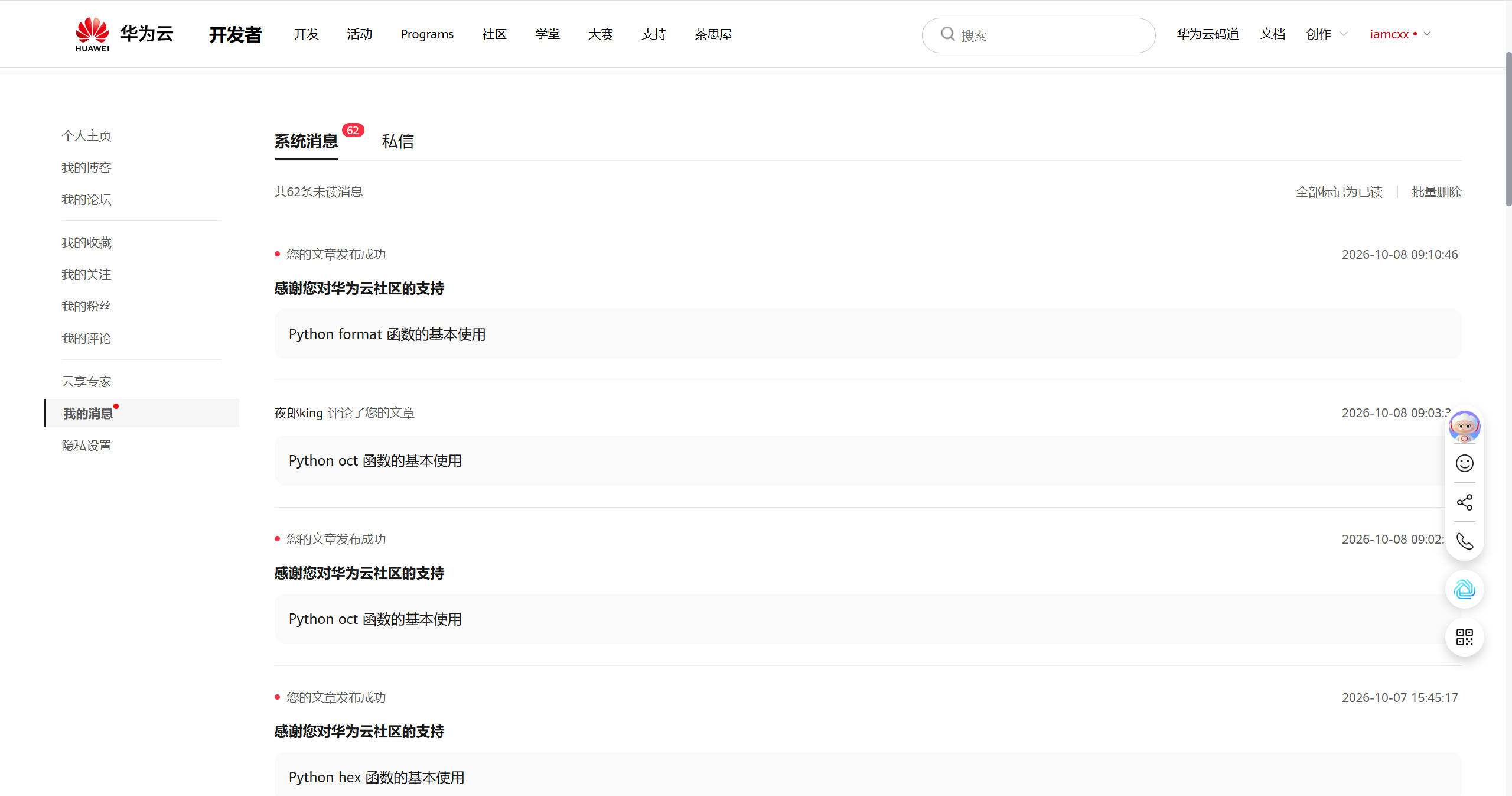Select 我的消息 in sidebar
The width and height of the screenshot is (1512, 796).
click(x=142, y=413)
